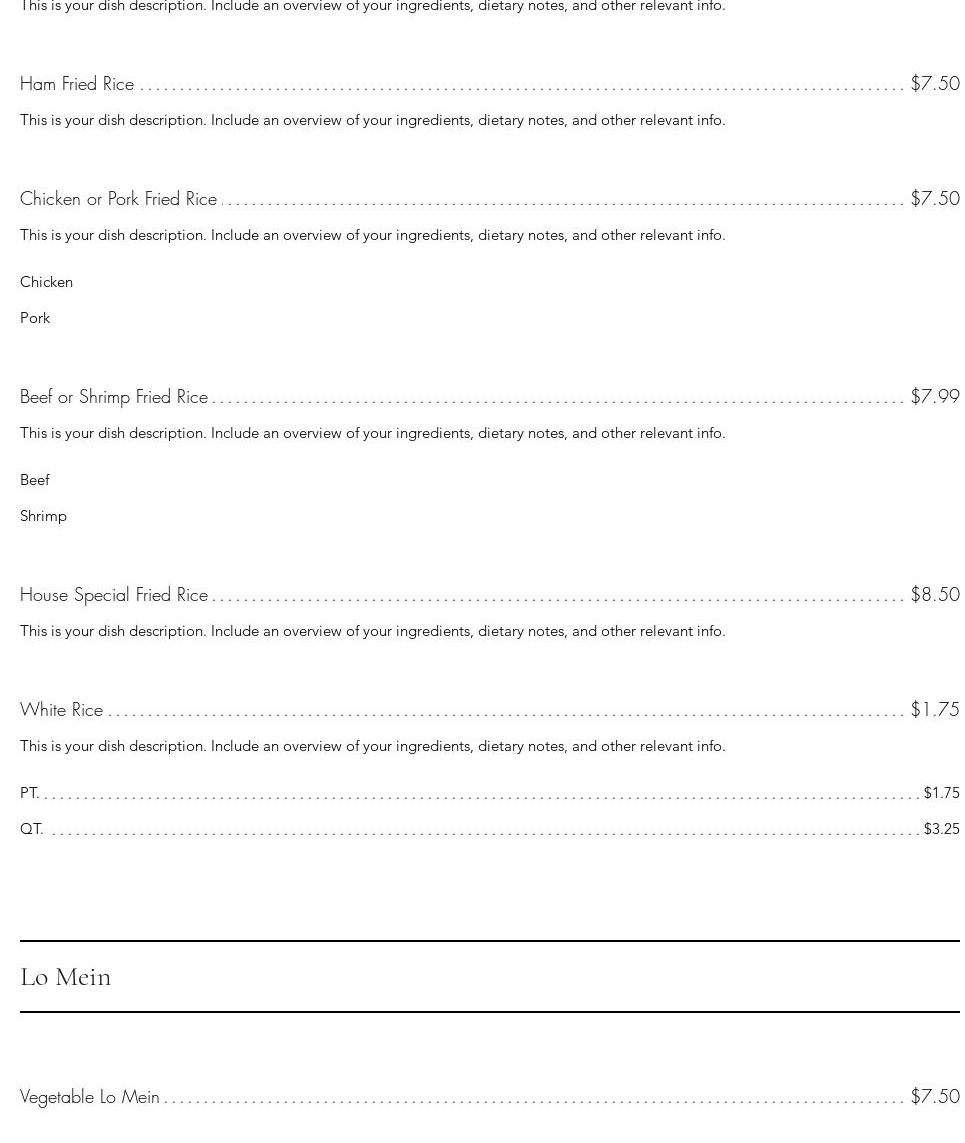
Task: Click the description under White Rice
Action: click(372, 746)
